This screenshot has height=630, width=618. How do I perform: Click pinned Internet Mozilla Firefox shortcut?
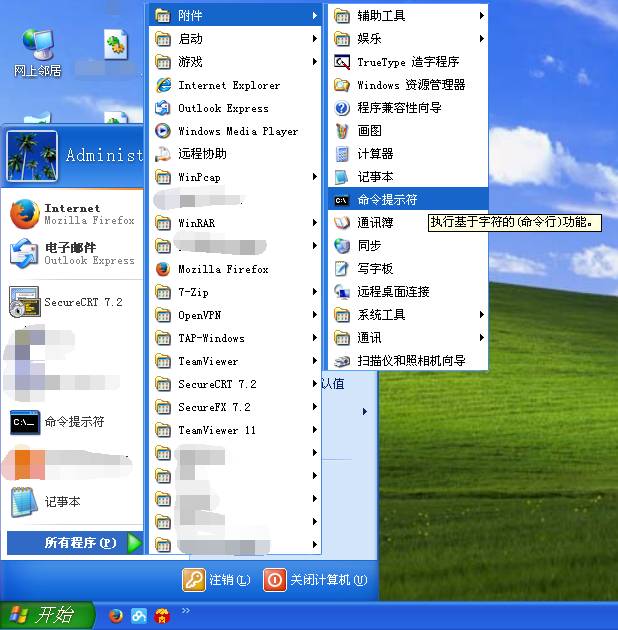point(73,214)
